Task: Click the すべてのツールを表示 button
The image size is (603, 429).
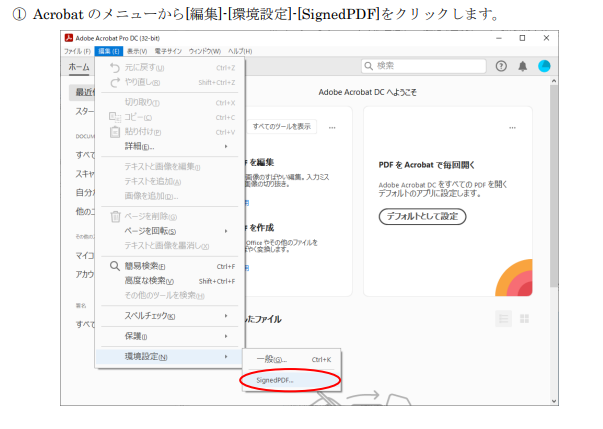Action: pyautogui.click(x=282, y=126)
